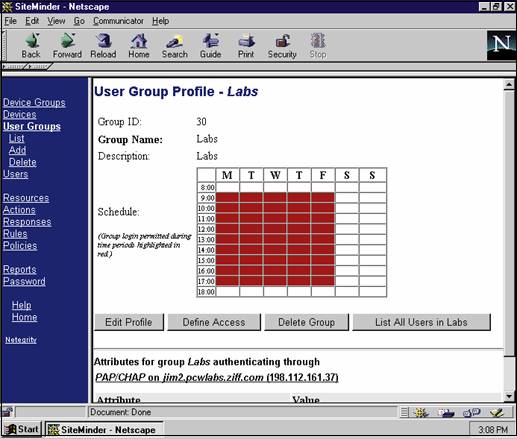
Task: Click the Wednesday 13:00 red schedule cell
Action: (275, 240)
